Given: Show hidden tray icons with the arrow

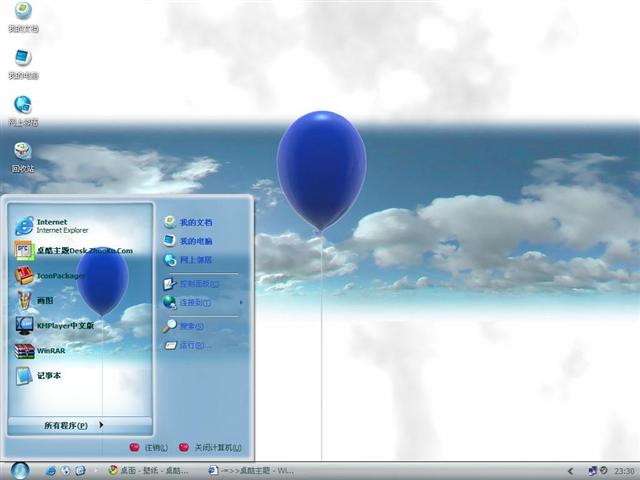Looking at the screenshot, I should pos(570,470).
